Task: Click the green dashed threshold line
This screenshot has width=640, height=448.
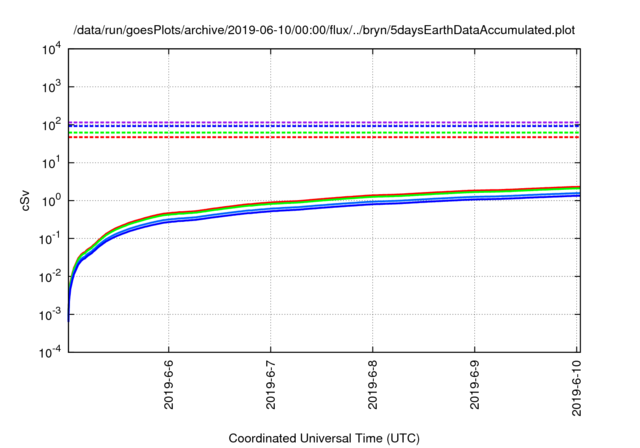Action: coord(324,133)
